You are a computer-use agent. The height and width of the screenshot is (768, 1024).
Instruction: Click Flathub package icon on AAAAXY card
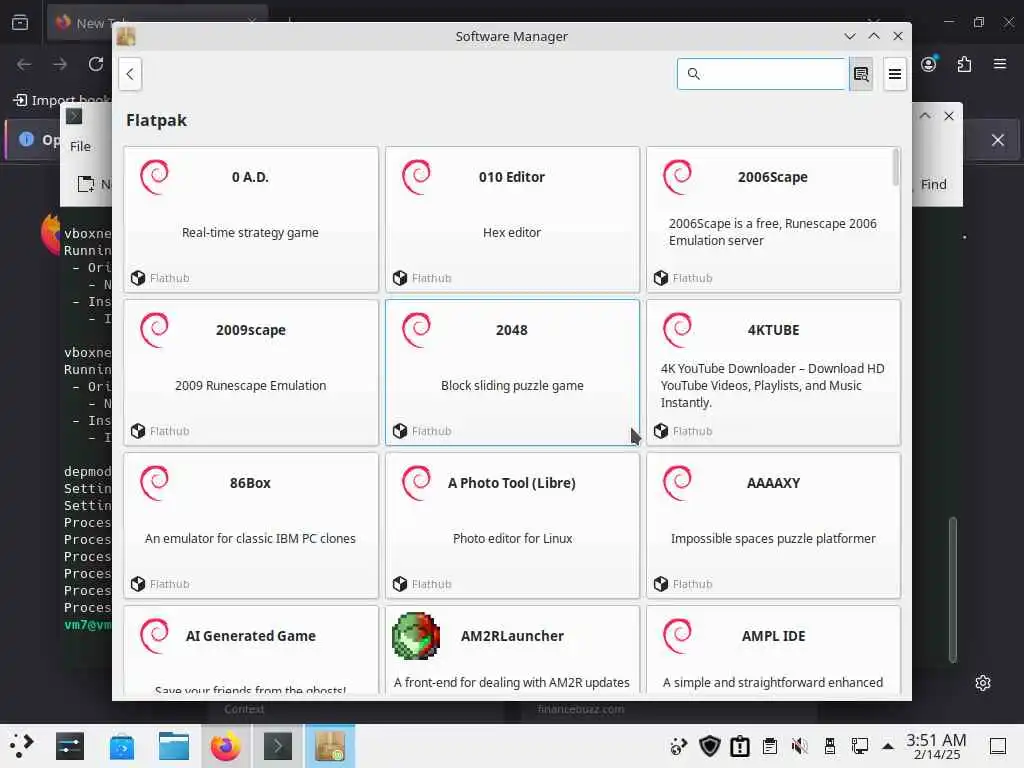click(x=661, y=584)
